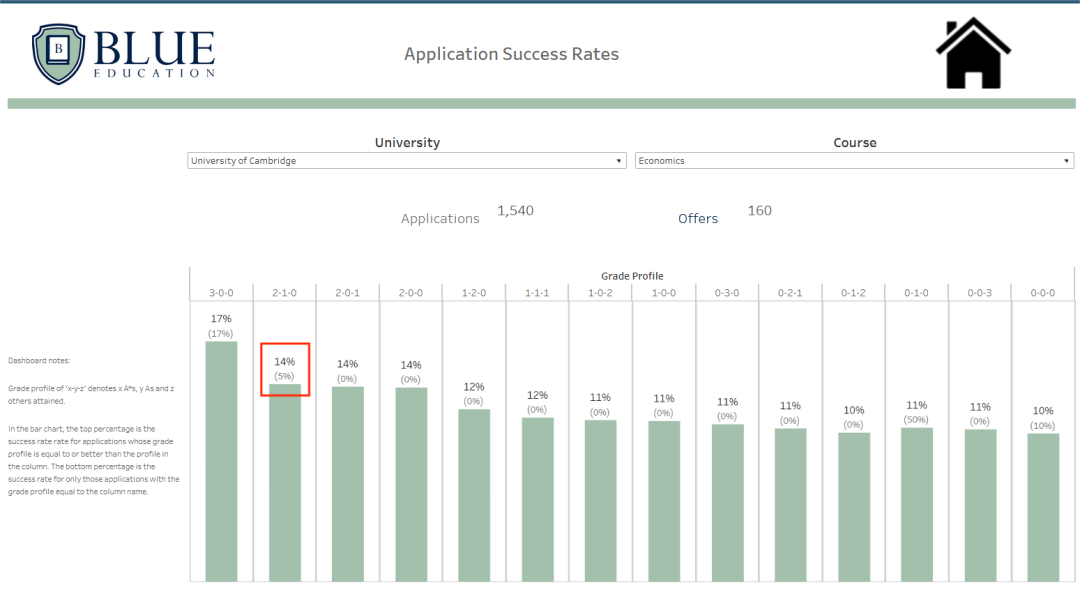Click the 1-1-1 column header
Viewport: 1080px width, 594px height.
(x=537, y=293)
